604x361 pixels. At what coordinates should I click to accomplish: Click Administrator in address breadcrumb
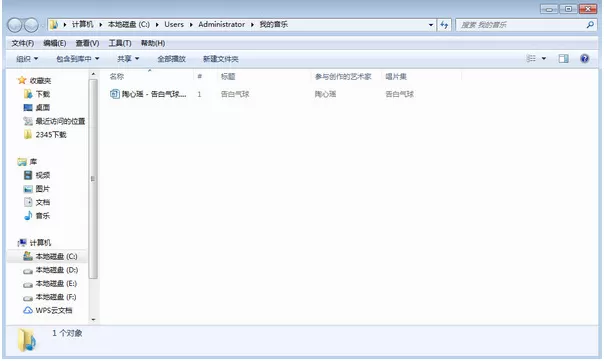tap(221, 25)
